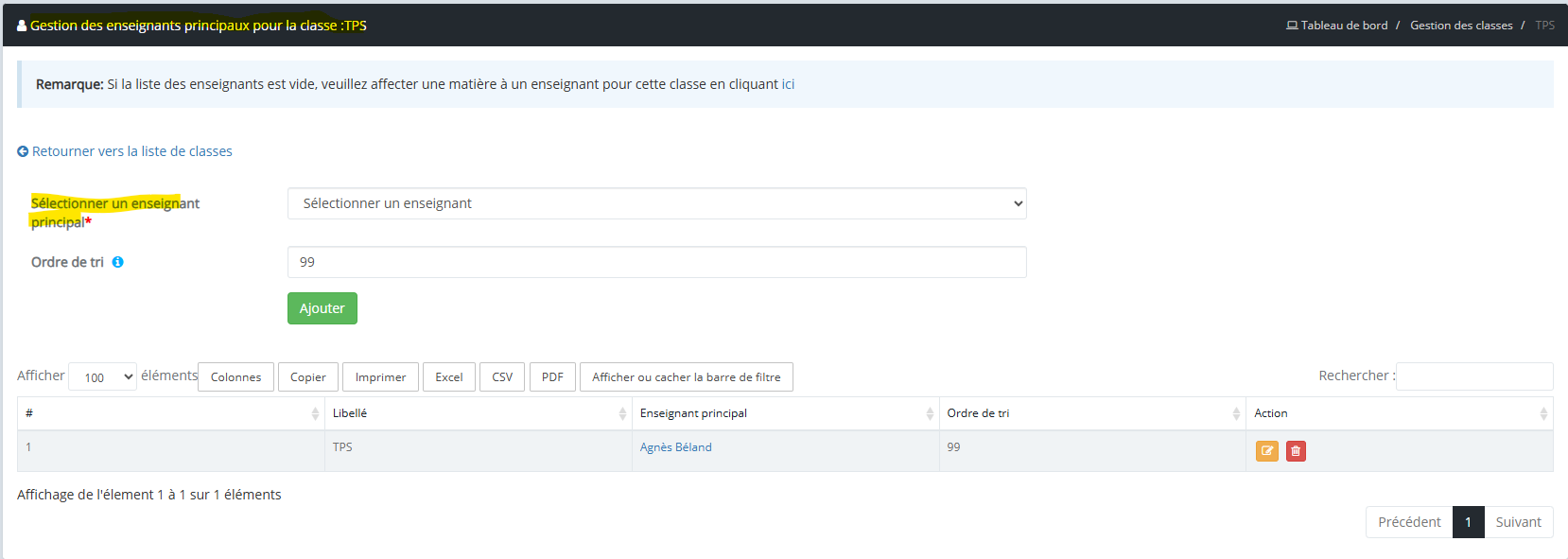Sort table by Libellé column

pyautogui.click(x=622, y=413)
